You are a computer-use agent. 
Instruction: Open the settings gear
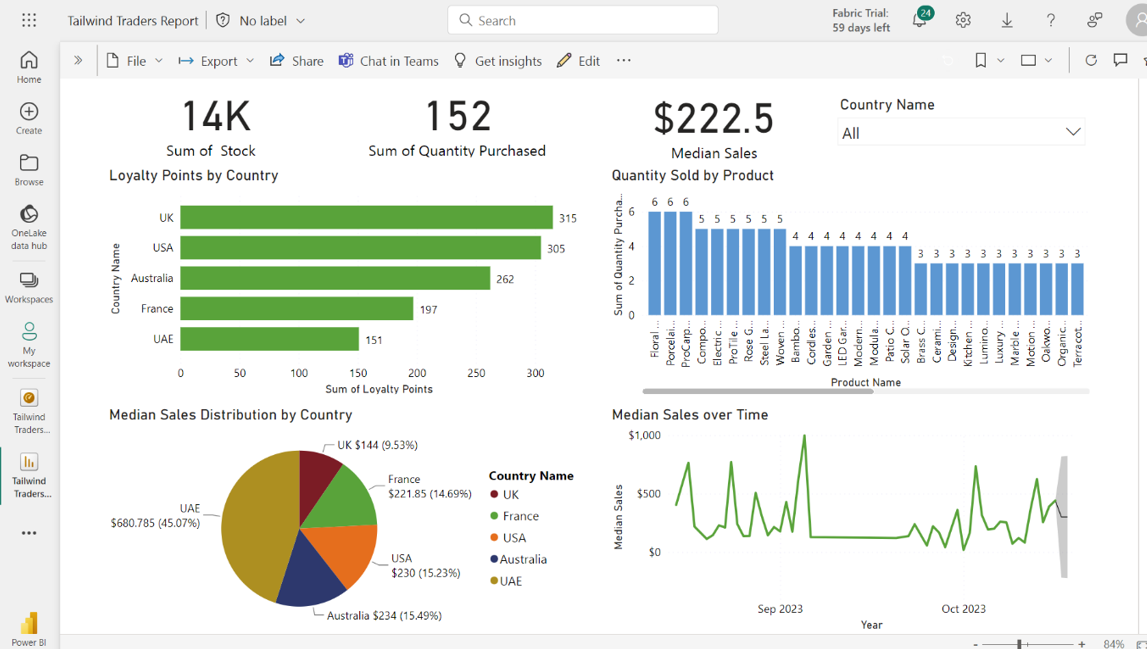pos(963,20)
